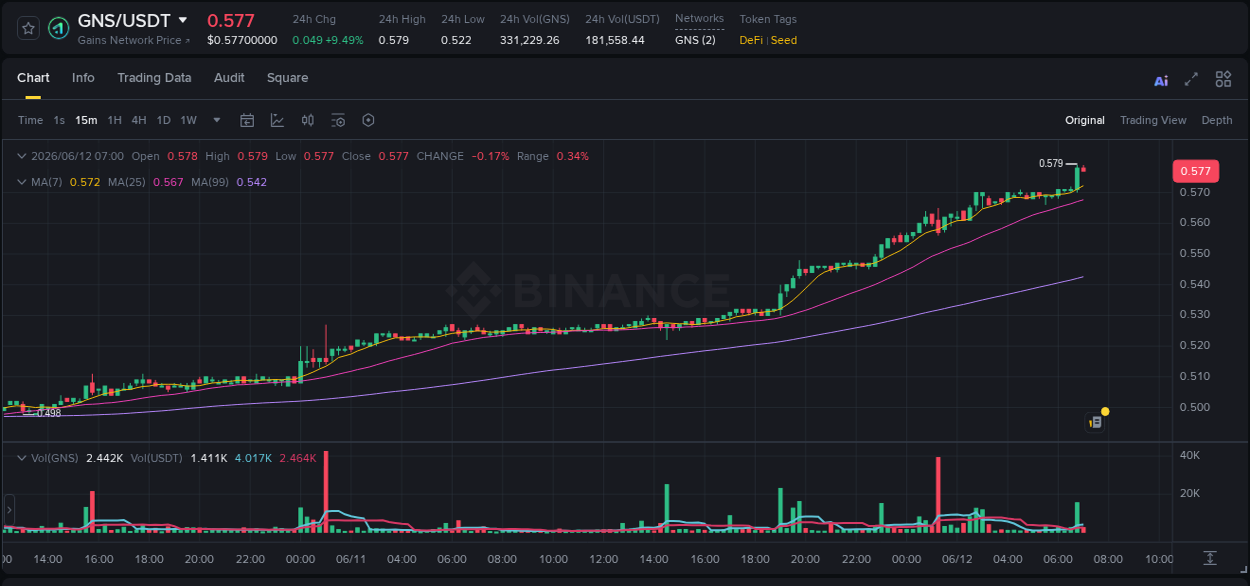Open the go-to-date calendar icon
The image size is (1250, 586).
click(x=247, y=120)
